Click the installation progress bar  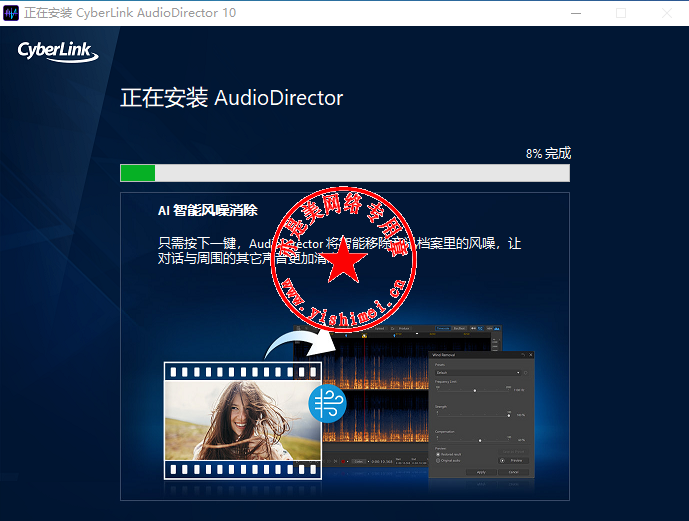[345, 173]
